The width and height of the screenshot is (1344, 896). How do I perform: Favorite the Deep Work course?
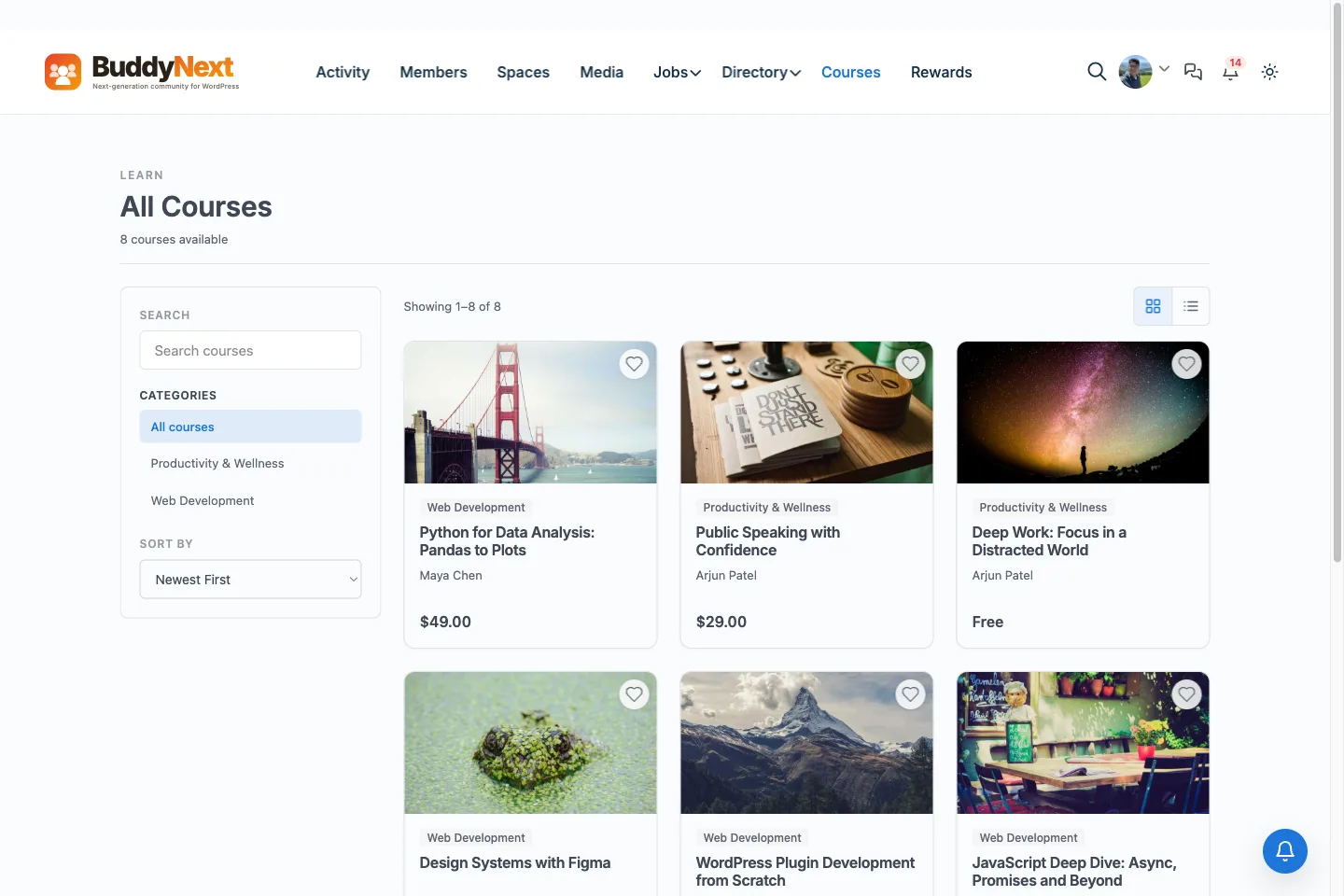[1186, 364]
